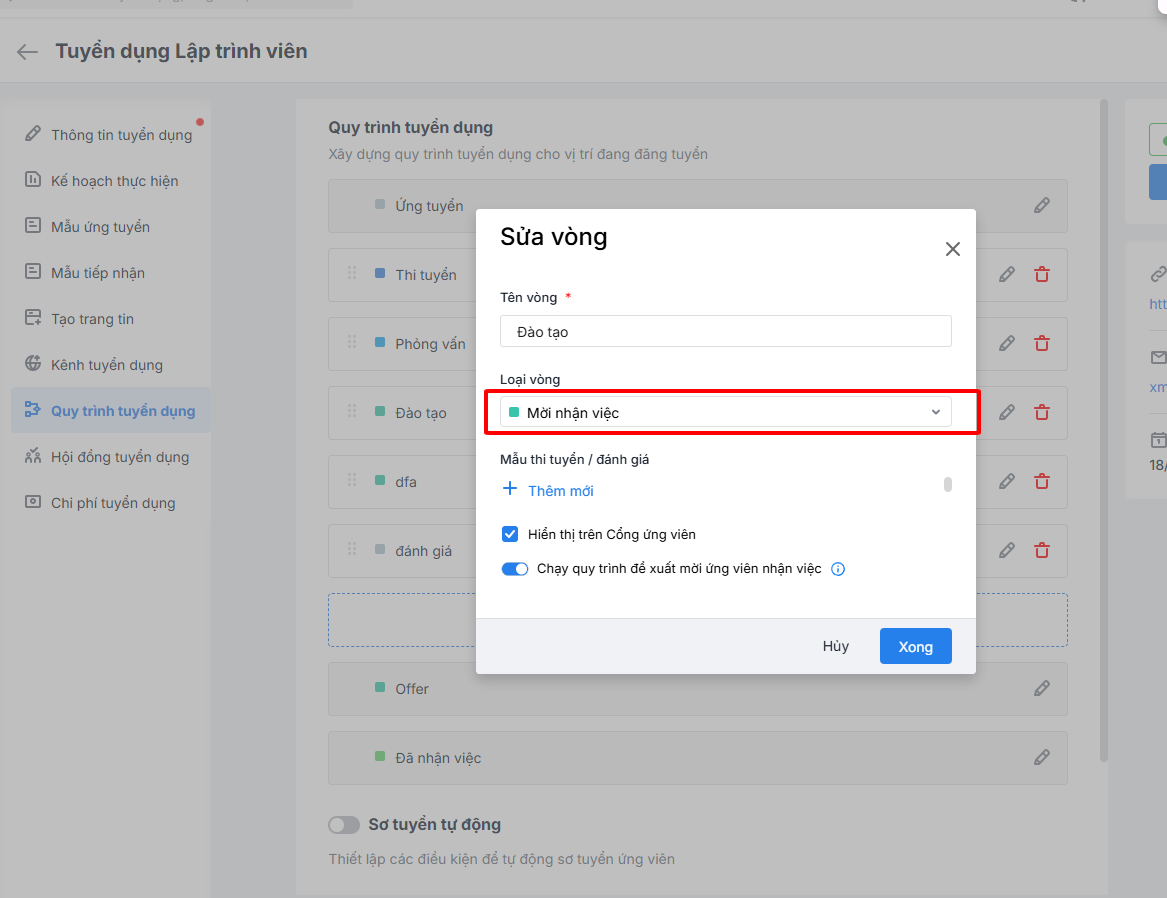
Task: Click the trash icon on đánh giá row
Action: coord(1042,550)
